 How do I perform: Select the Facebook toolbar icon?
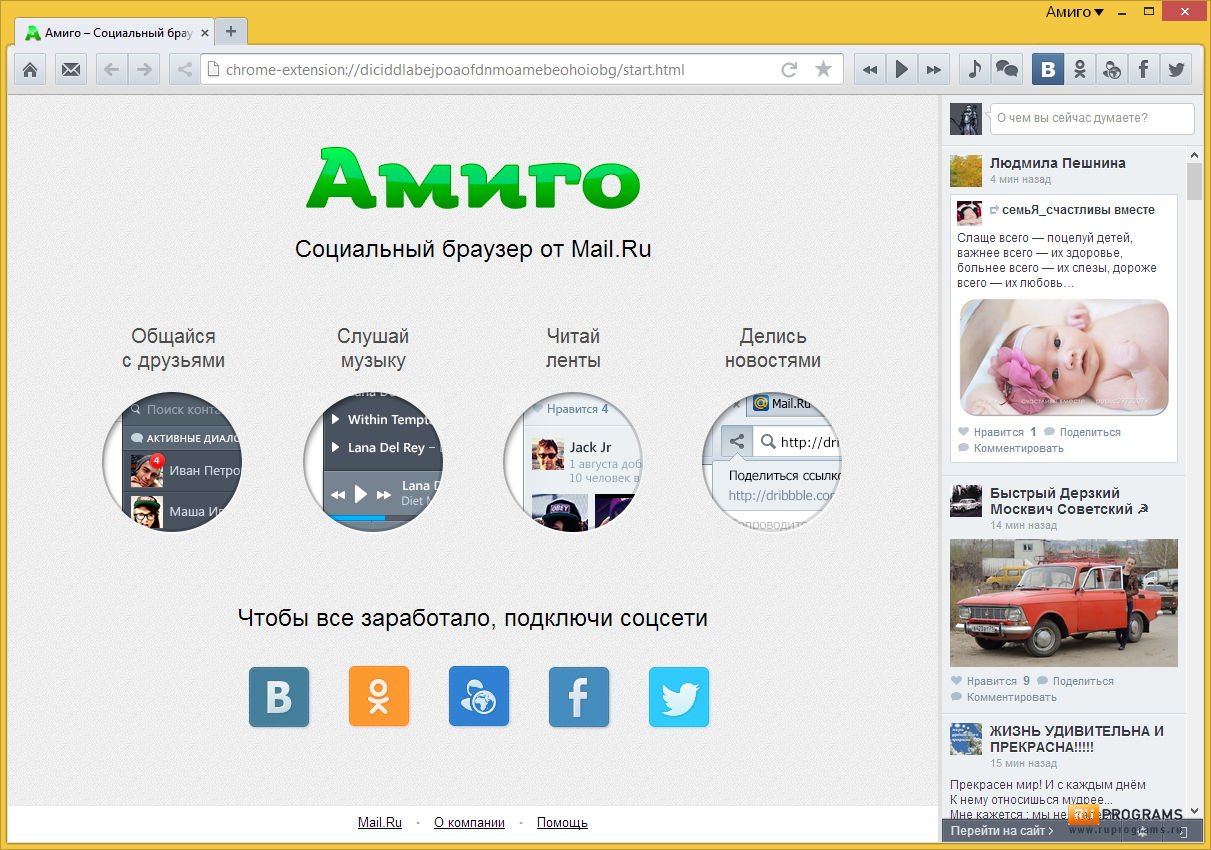1144,70
